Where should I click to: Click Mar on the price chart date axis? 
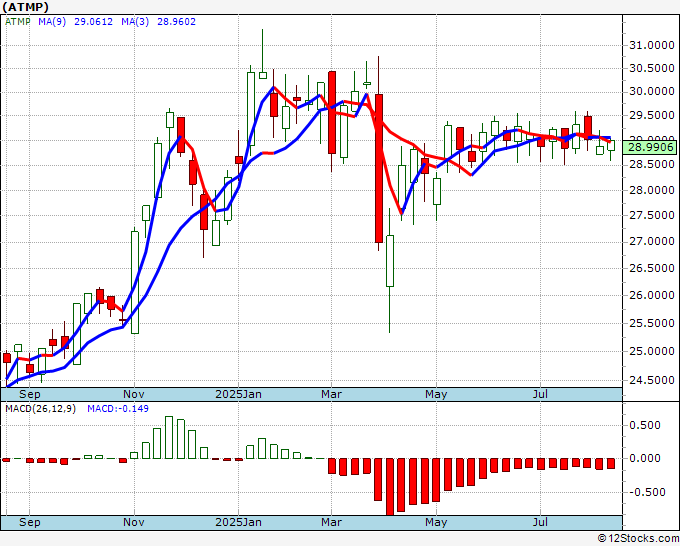(x=331, y=394)
